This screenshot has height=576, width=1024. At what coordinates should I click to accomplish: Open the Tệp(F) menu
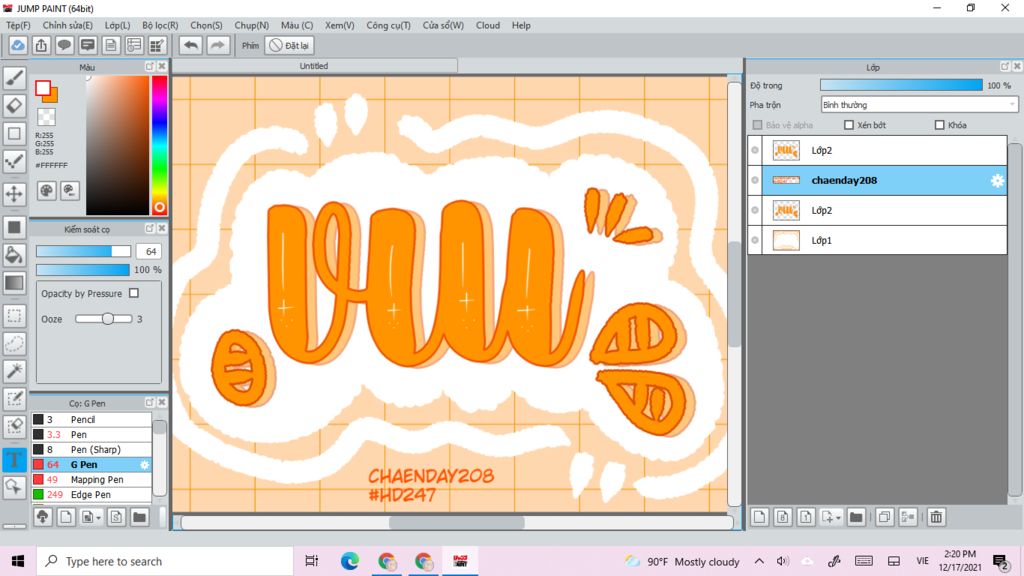tap(18, 25)
